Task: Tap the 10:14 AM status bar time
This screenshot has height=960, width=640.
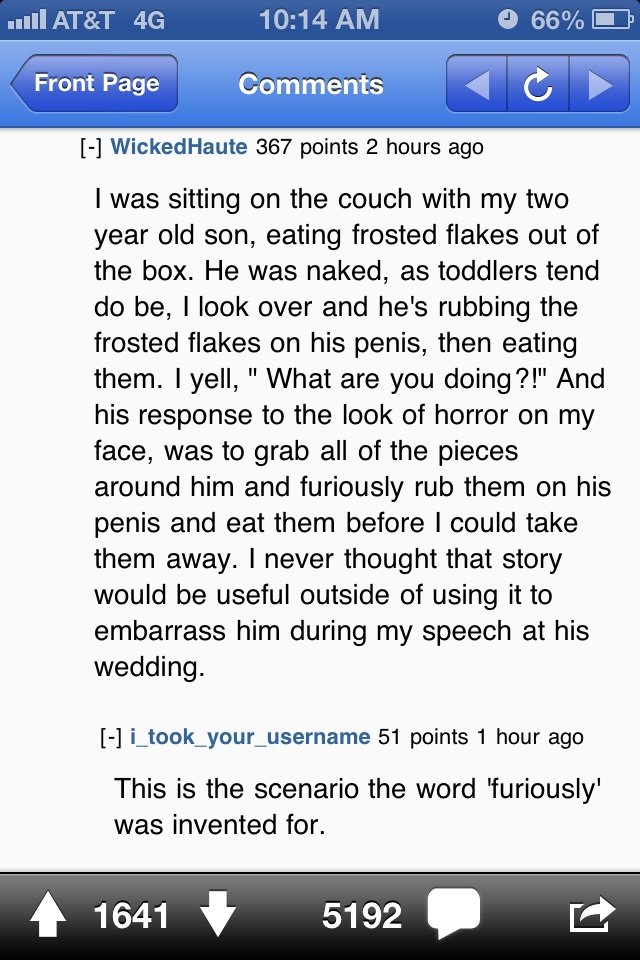Action: coord(319,20)
